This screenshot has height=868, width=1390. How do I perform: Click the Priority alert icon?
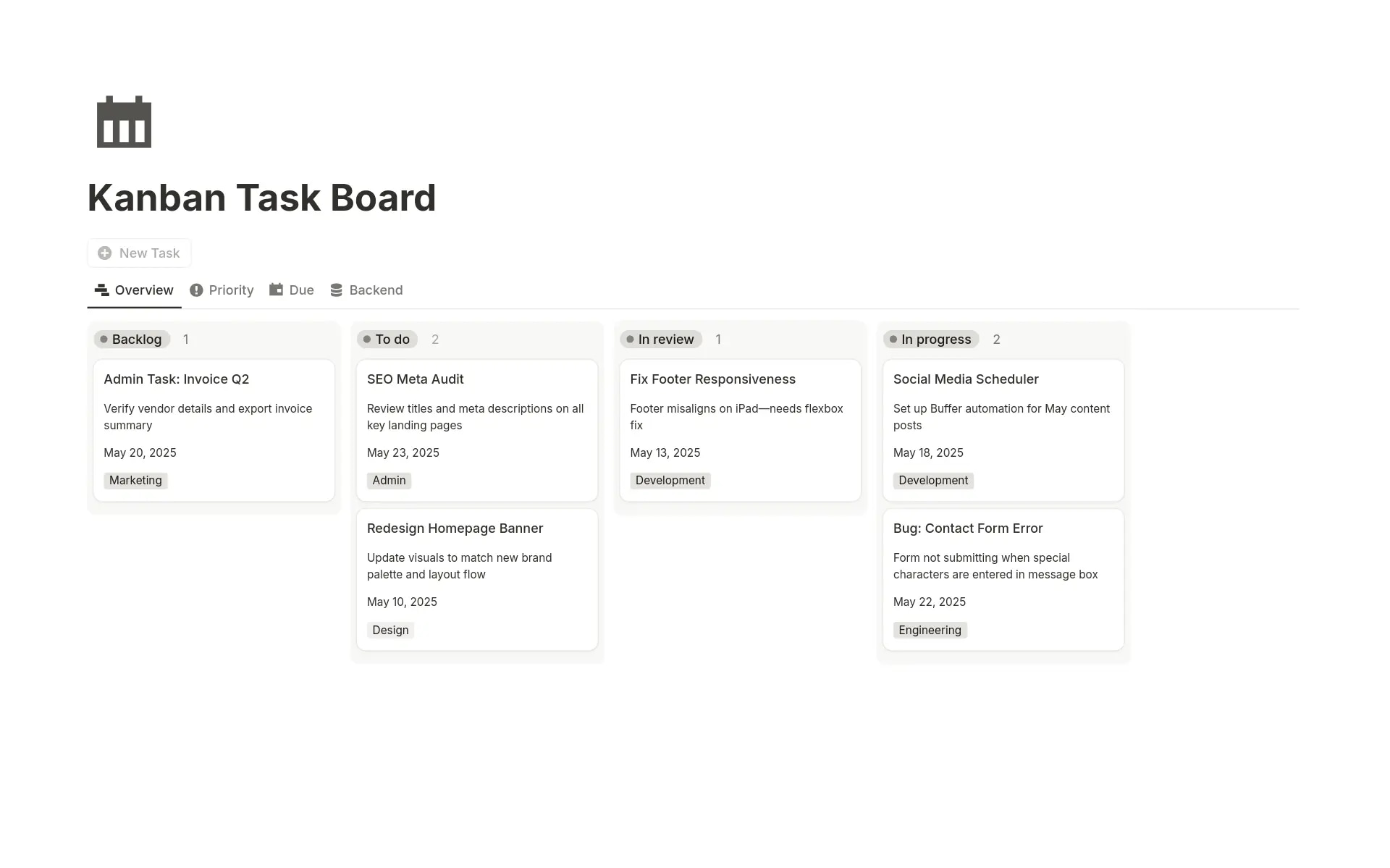(x=196, y=290)
